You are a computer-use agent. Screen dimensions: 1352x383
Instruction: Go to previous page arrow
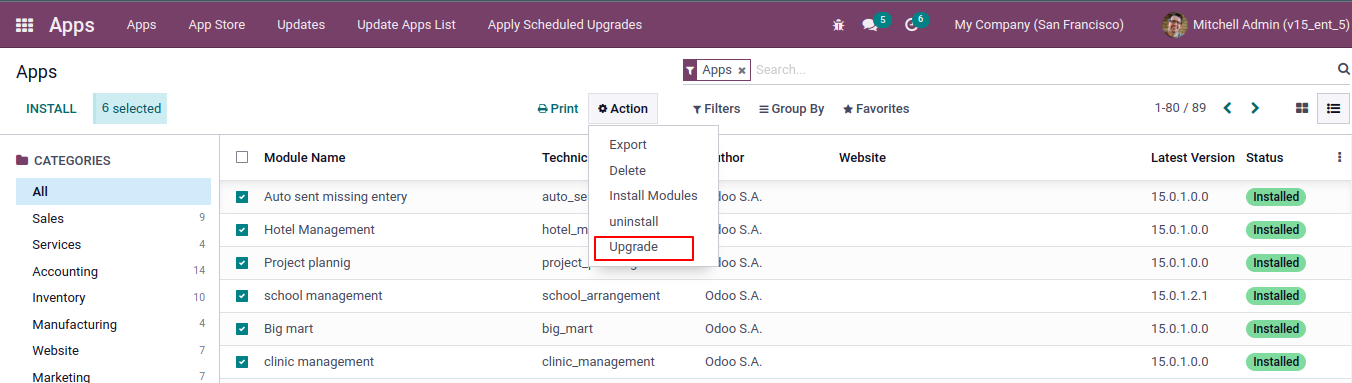pos(1228,108)
